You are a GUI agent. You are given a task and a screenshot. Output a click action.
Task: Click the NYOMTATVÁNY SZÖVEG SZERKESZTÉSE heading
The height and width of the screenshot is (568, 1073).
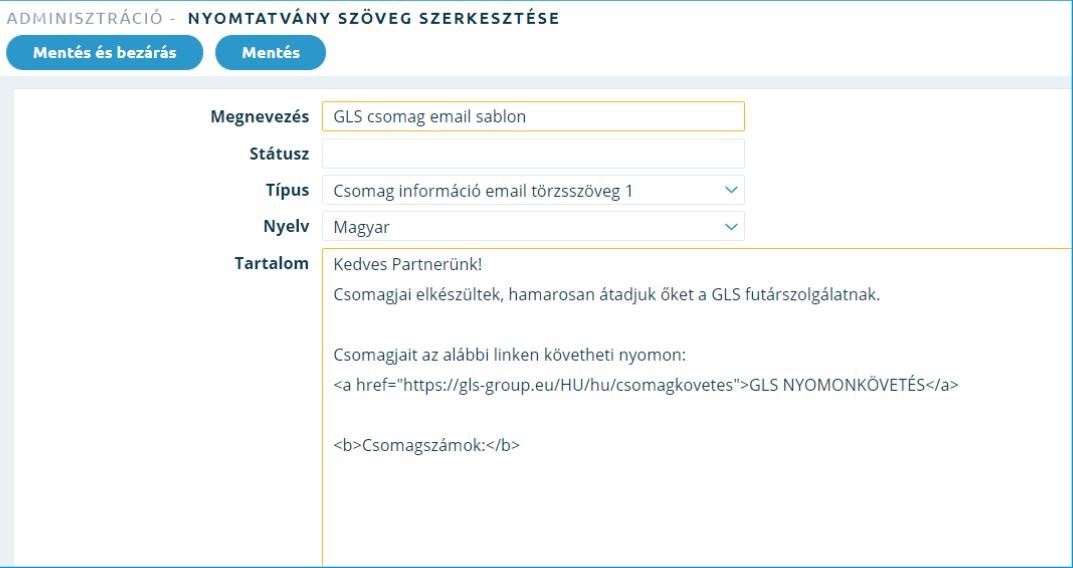(x=374, y=18)
